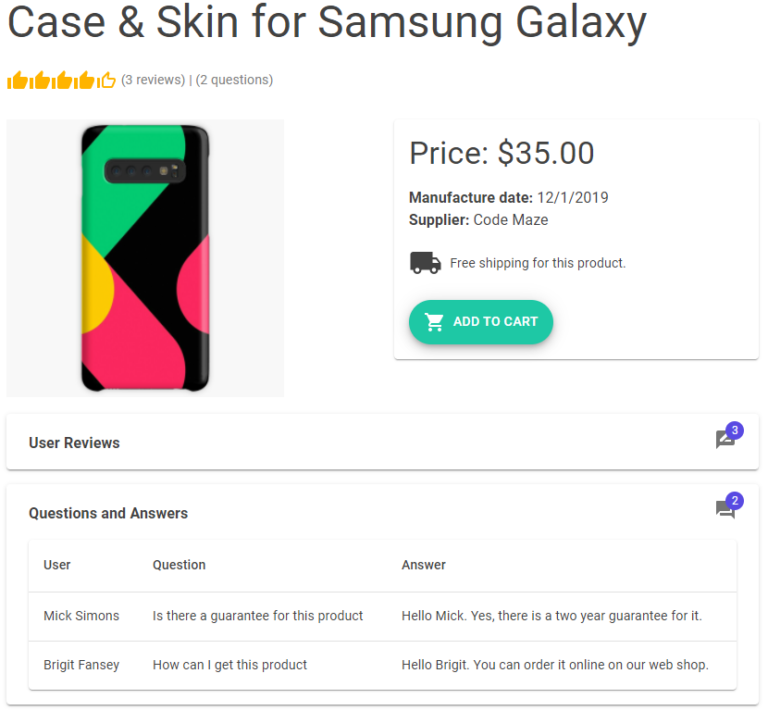
Task: Open the (3 reviews) link
Action: [153, 80]
